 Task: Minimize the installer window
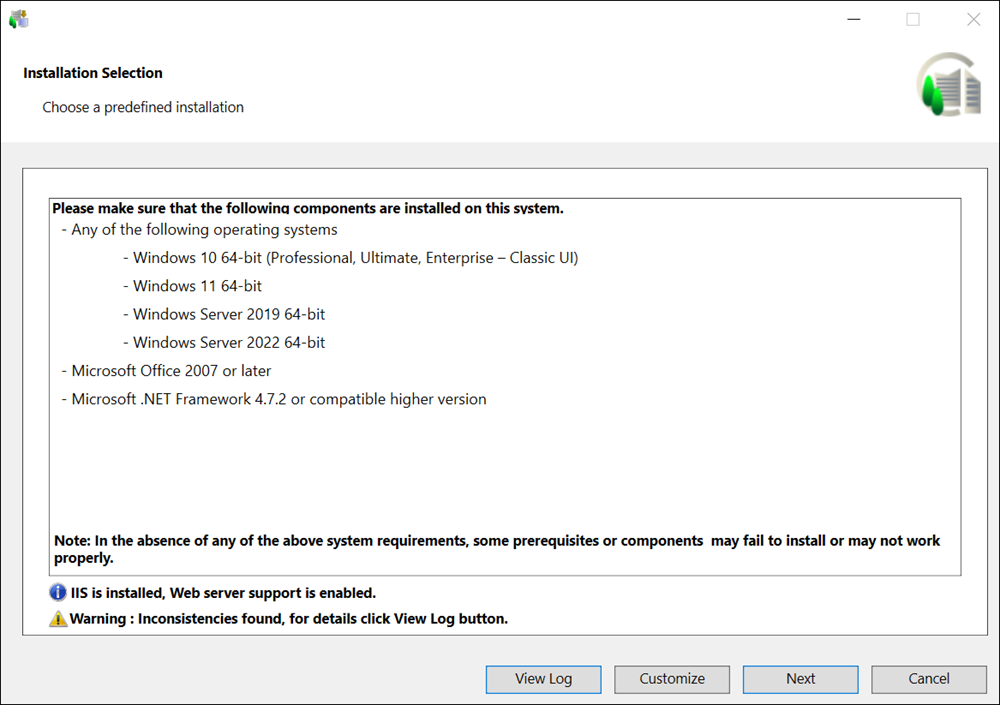click(852, 19)
